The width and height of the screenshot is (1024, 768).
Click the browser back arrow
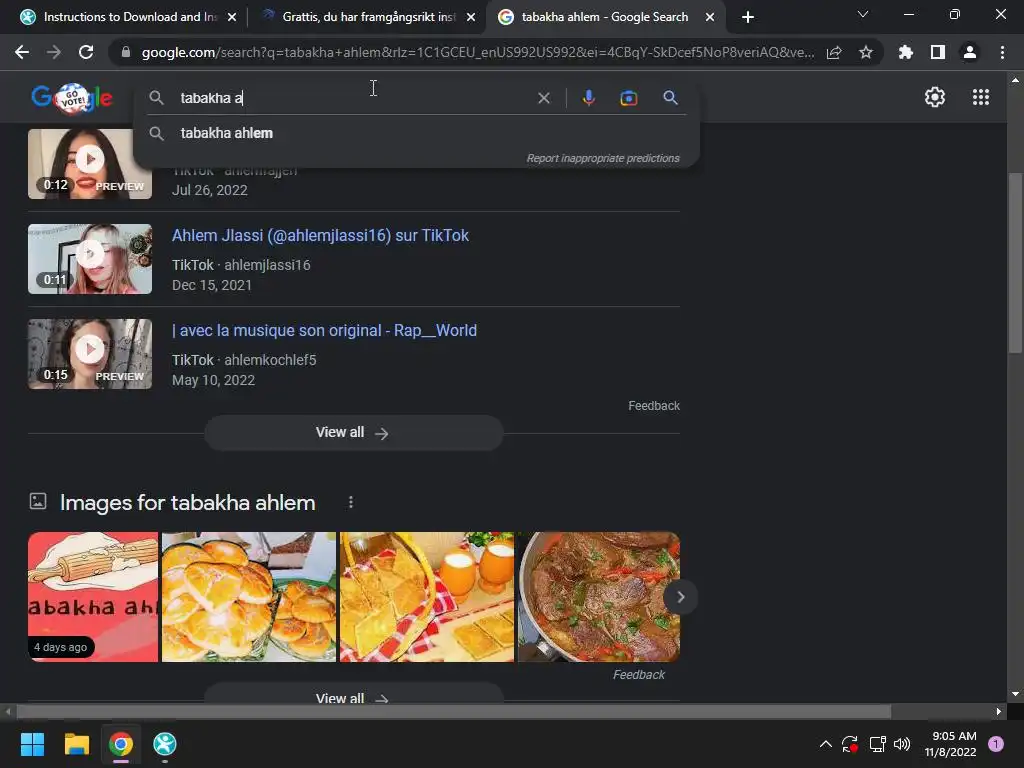click(22, 52)
